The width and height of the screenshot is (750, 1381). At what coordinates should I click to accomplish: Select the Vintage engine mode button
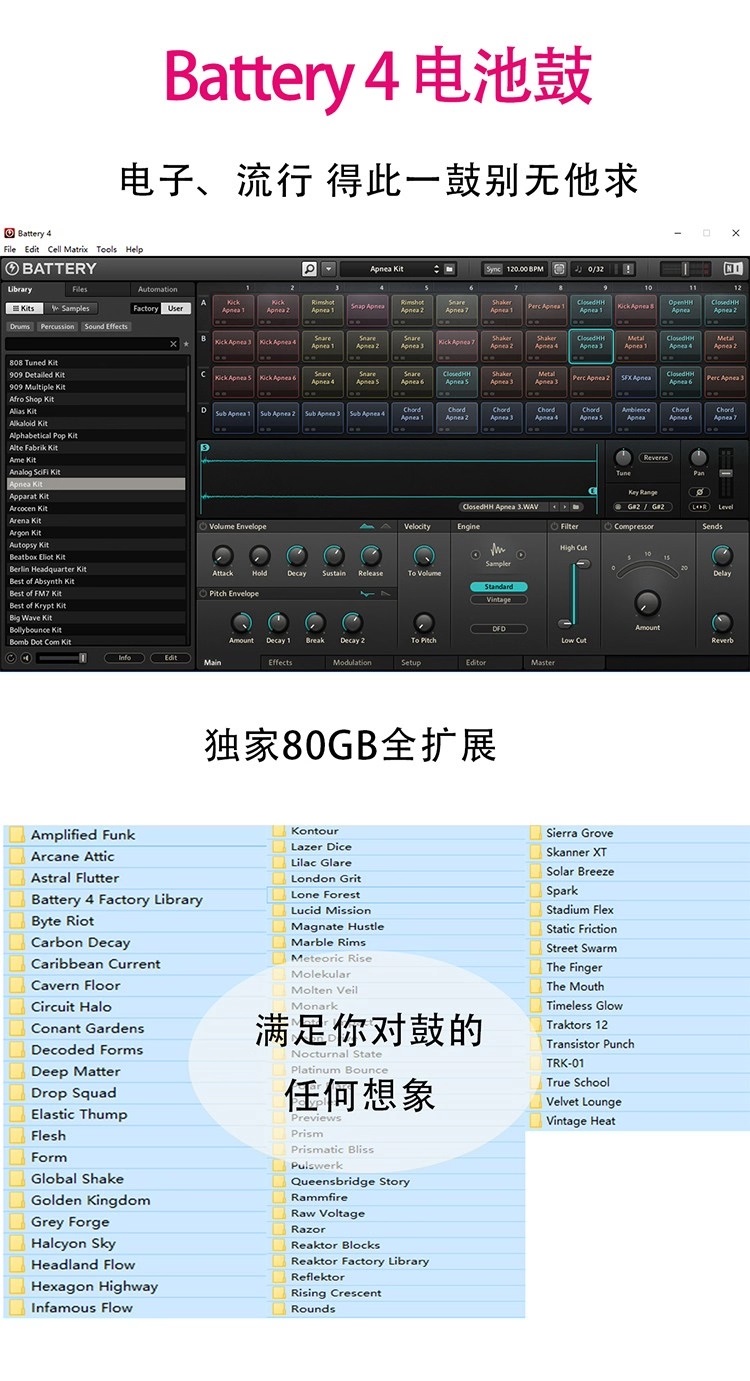tap(498, 600)
